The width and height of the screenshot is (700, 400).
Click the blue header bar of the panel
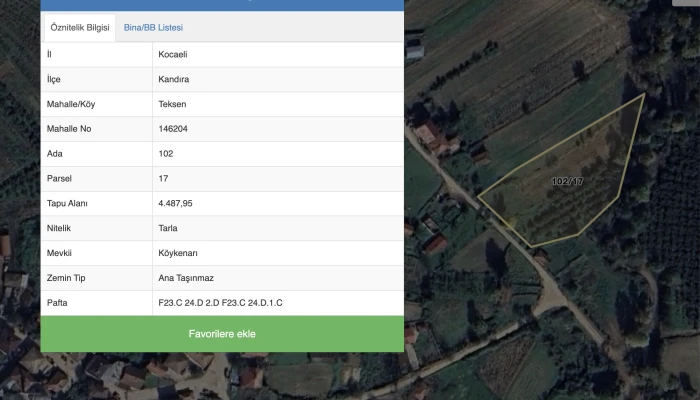coord(222,4)
